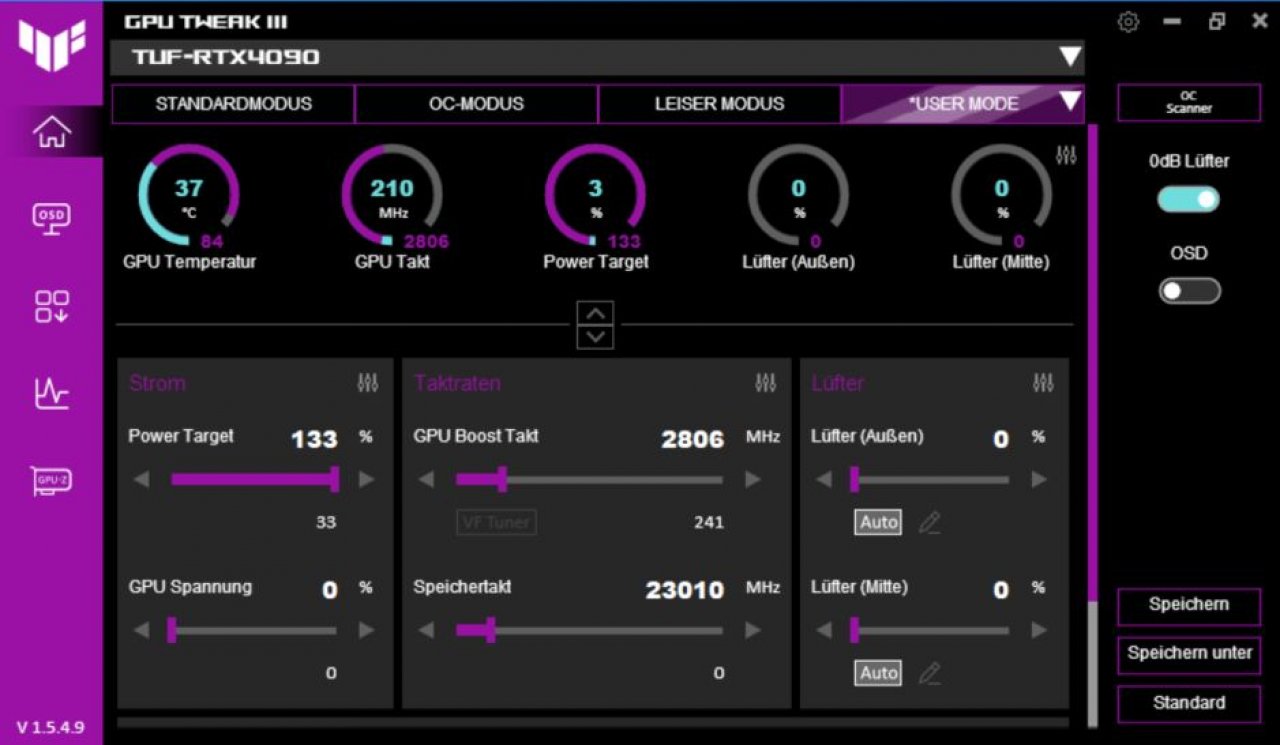Screen dimensions: 1280x745
Task: Open the monitoring graph sidebar icon
Action: coord(52,394)
